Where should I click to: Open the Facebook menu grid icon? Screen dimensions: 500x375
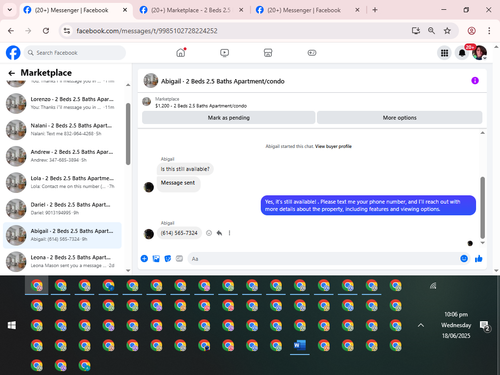pos(444,53)
